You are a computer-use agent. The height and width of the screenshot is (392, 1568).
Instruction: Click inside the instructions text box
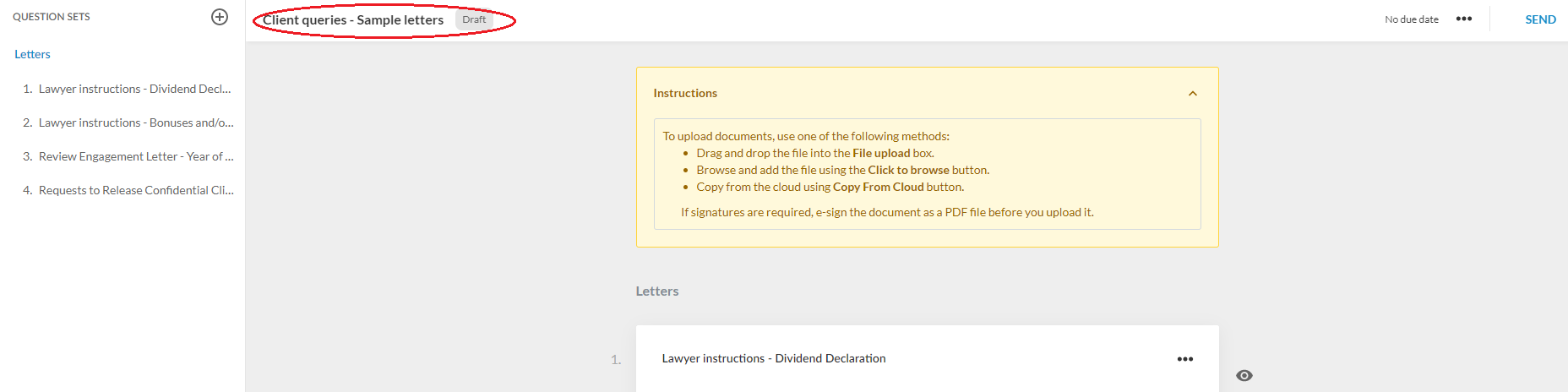927,174
